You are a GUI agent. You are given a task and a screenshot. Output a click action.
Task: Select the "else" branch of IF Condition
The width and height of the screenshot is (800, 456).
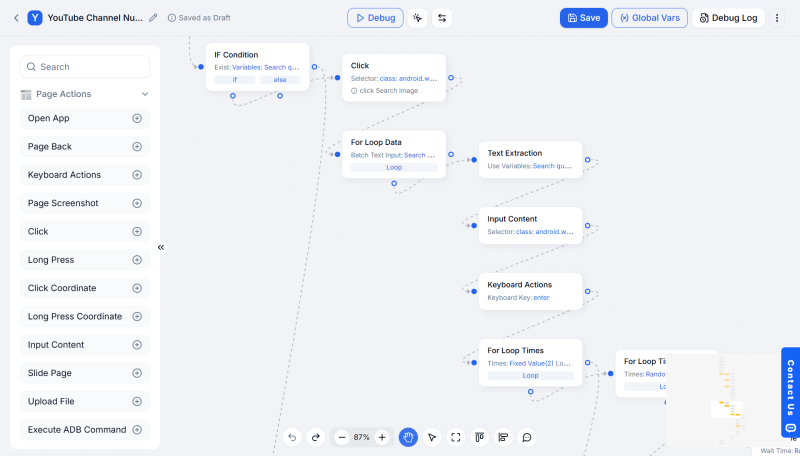coord(280,80)
